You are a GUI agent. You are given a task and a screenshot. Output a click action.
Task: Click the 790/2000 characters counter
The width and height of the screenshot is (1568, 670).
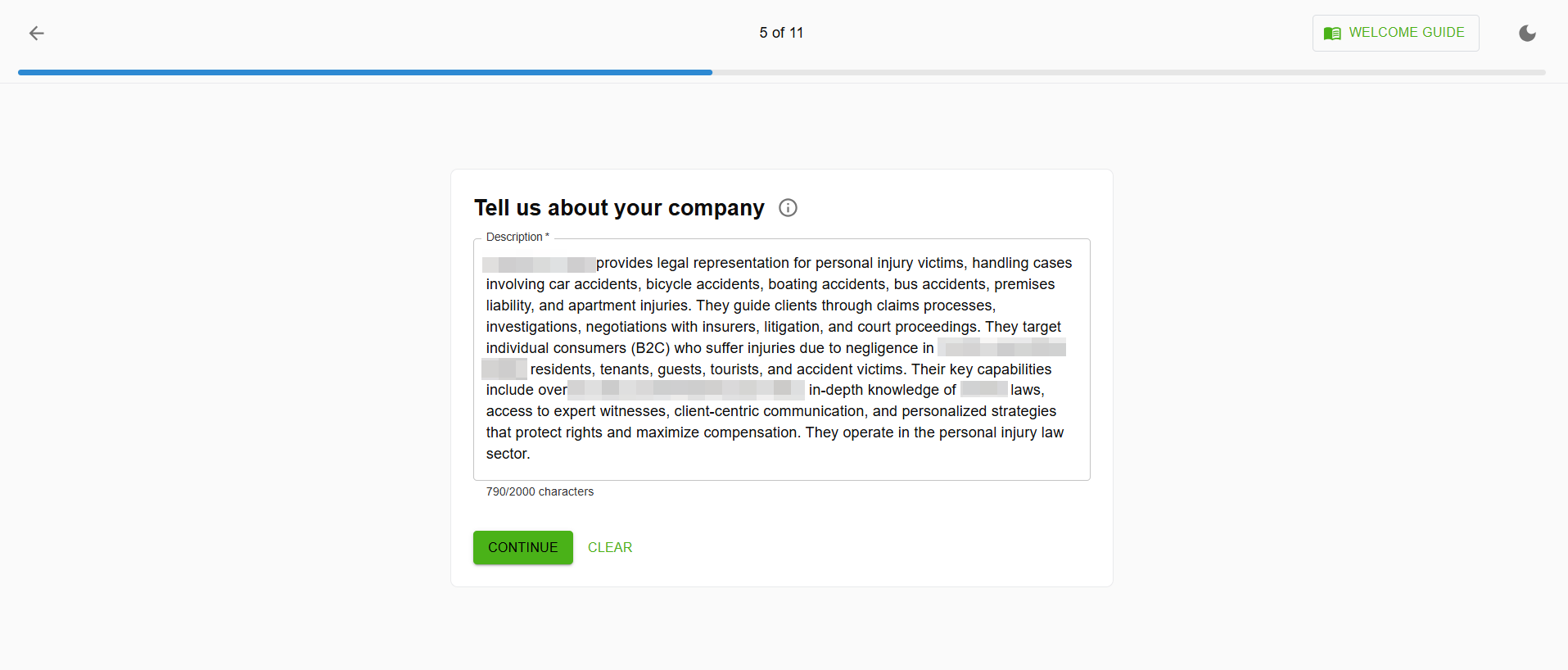click(x=540, y=491)
